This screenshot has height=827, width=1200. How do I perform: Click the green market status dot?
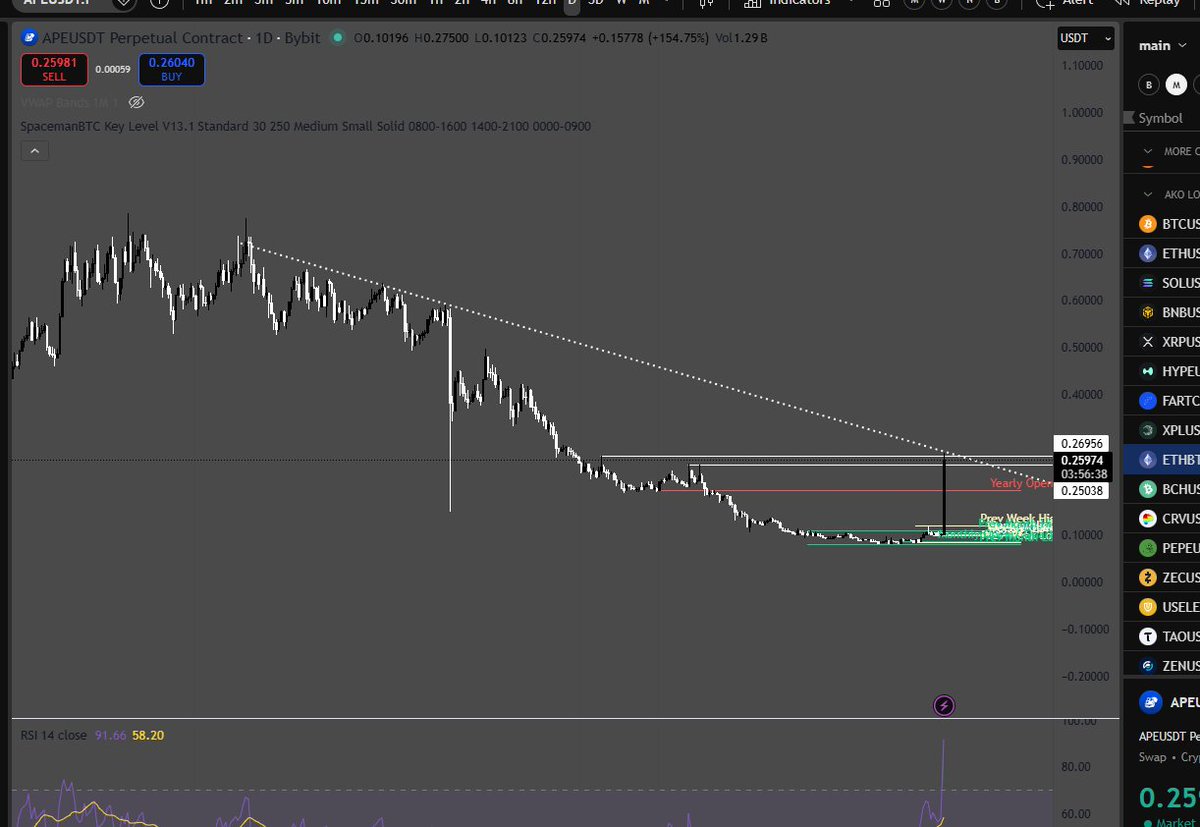click(x=338, y=38)
